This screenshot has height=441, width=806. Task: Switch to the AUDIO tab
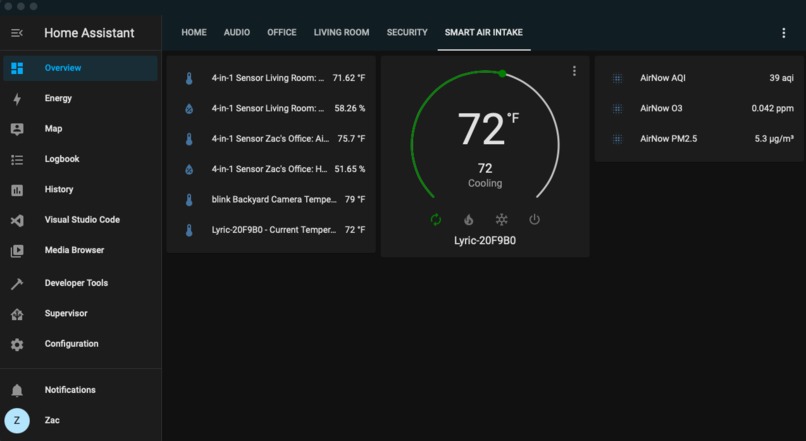[x=237, y=32]
